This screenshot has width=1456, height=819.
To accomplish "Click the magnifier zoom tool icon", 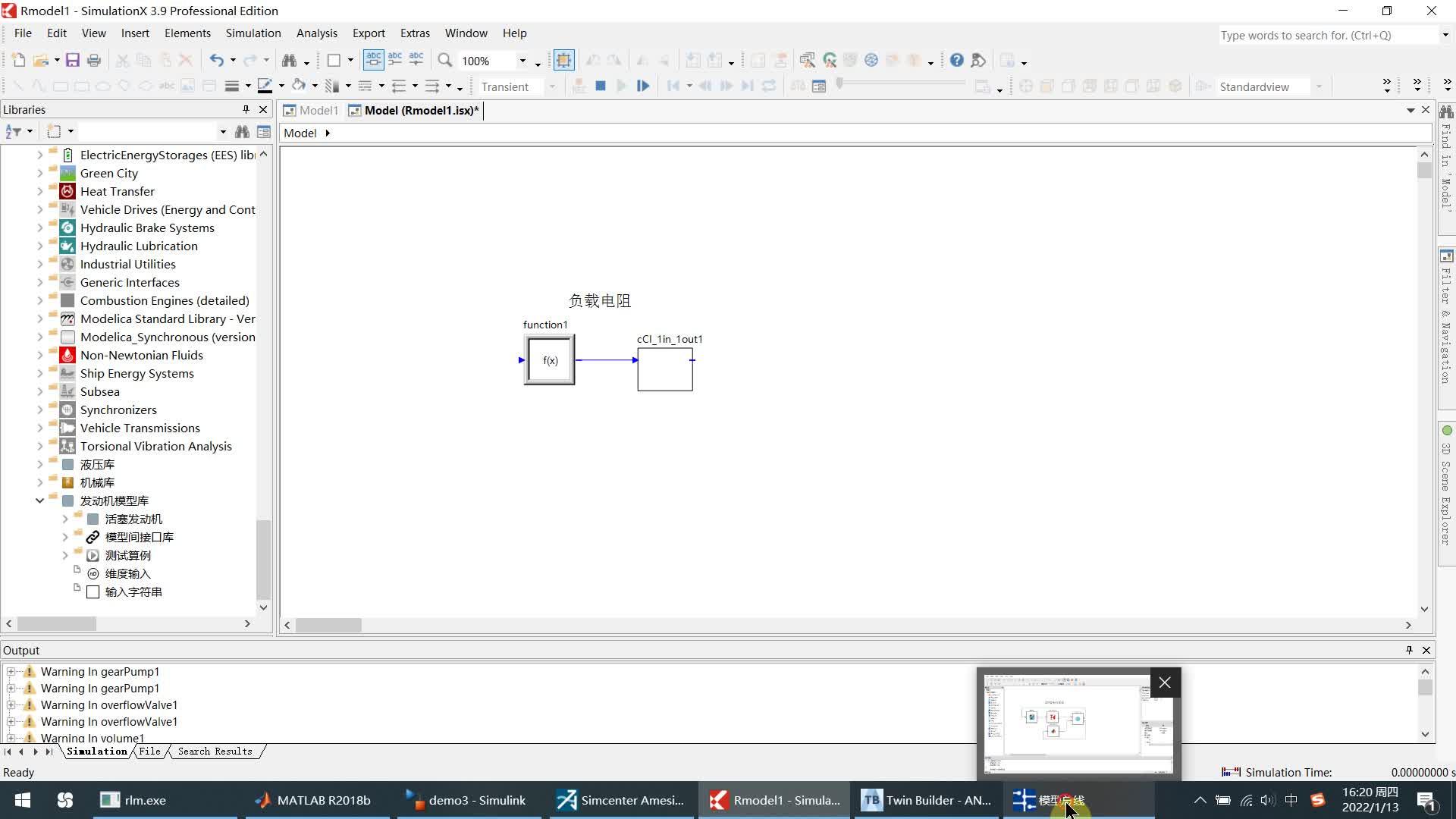I will click(x=445, y=61).
